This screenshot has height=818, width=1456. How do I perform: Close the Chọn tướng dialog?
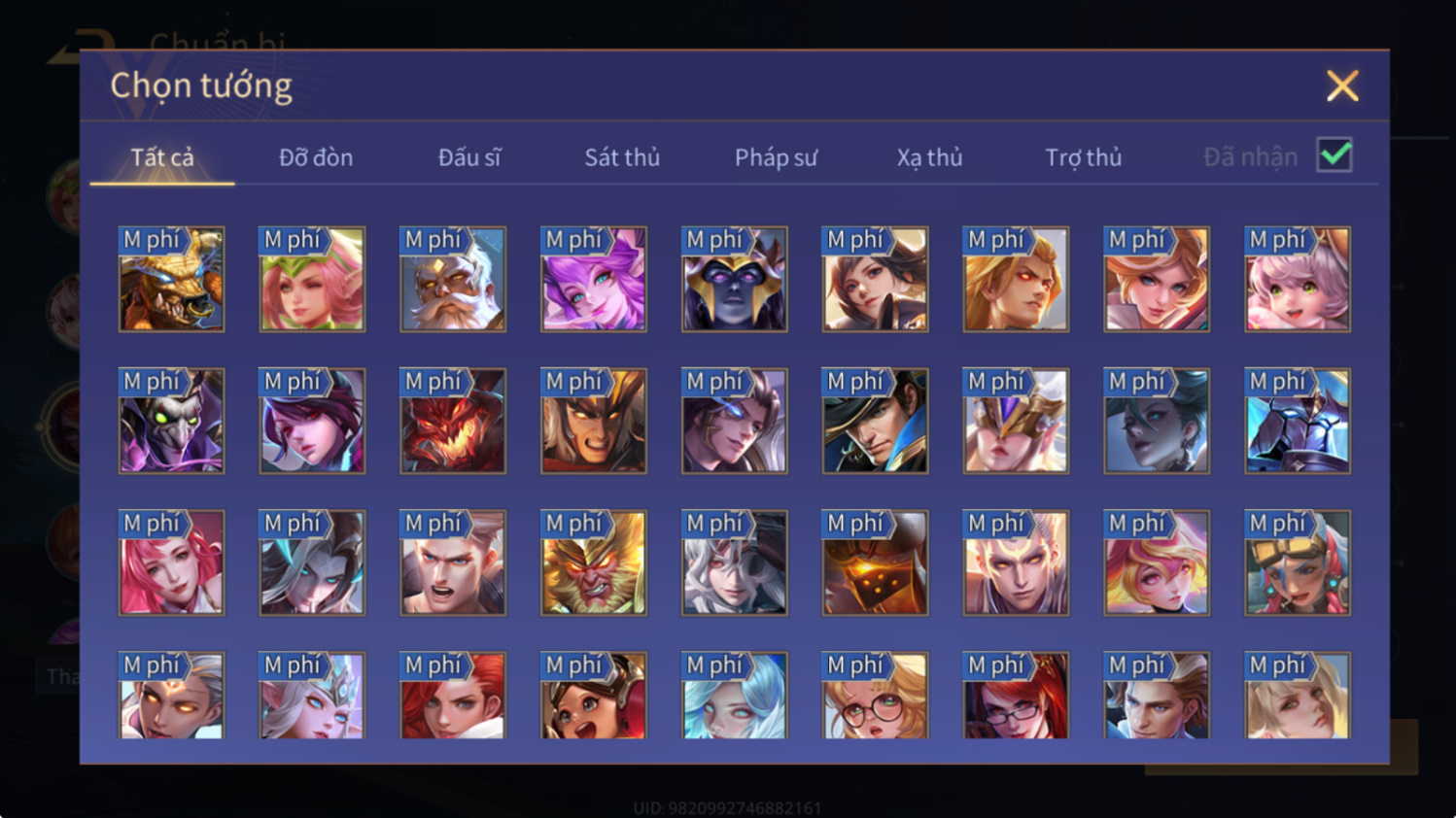1342,86
